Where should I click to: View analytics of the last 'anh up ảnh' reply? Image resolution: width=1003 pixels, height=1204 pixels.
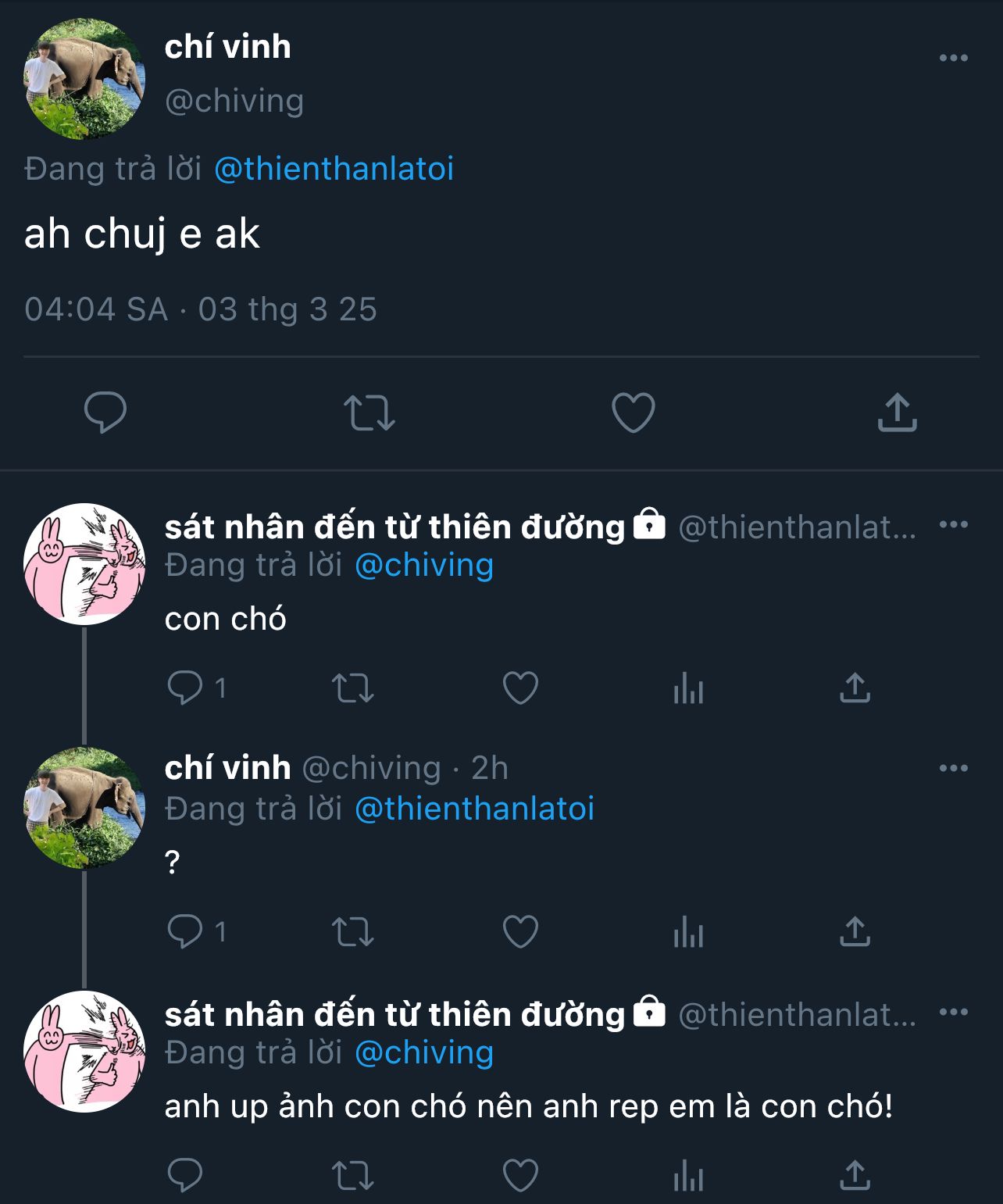688,1176
